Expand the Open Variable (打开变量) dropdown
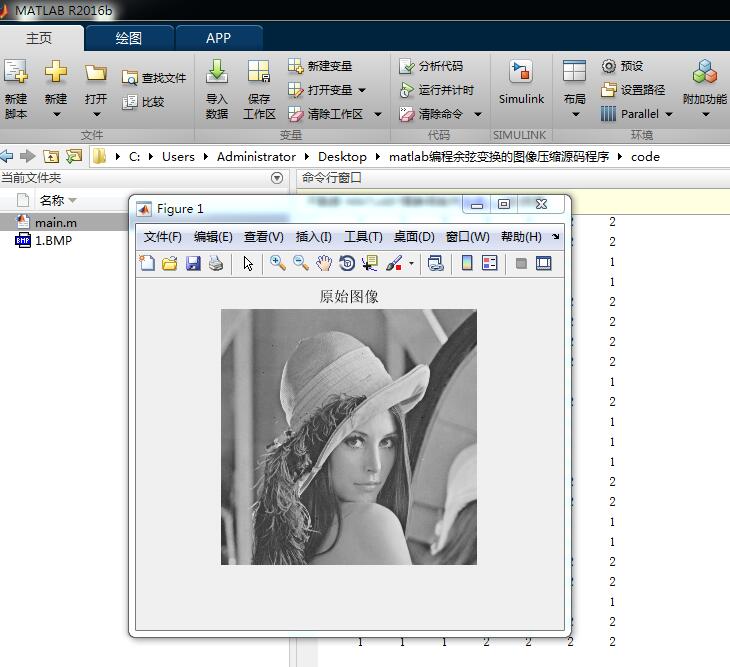 (x=362, y=90)
